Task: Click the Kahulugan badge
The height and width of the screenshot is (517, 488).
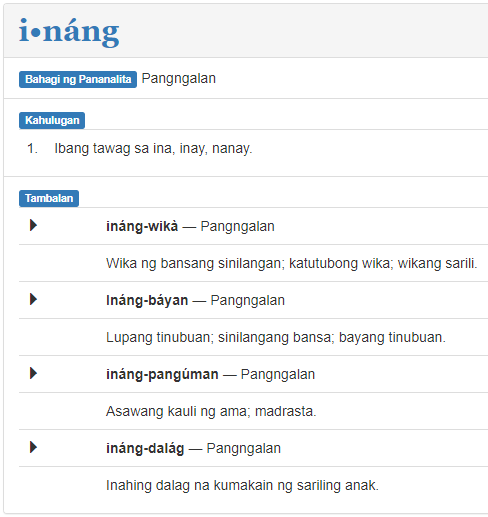Action: click(x=52, y=120)
